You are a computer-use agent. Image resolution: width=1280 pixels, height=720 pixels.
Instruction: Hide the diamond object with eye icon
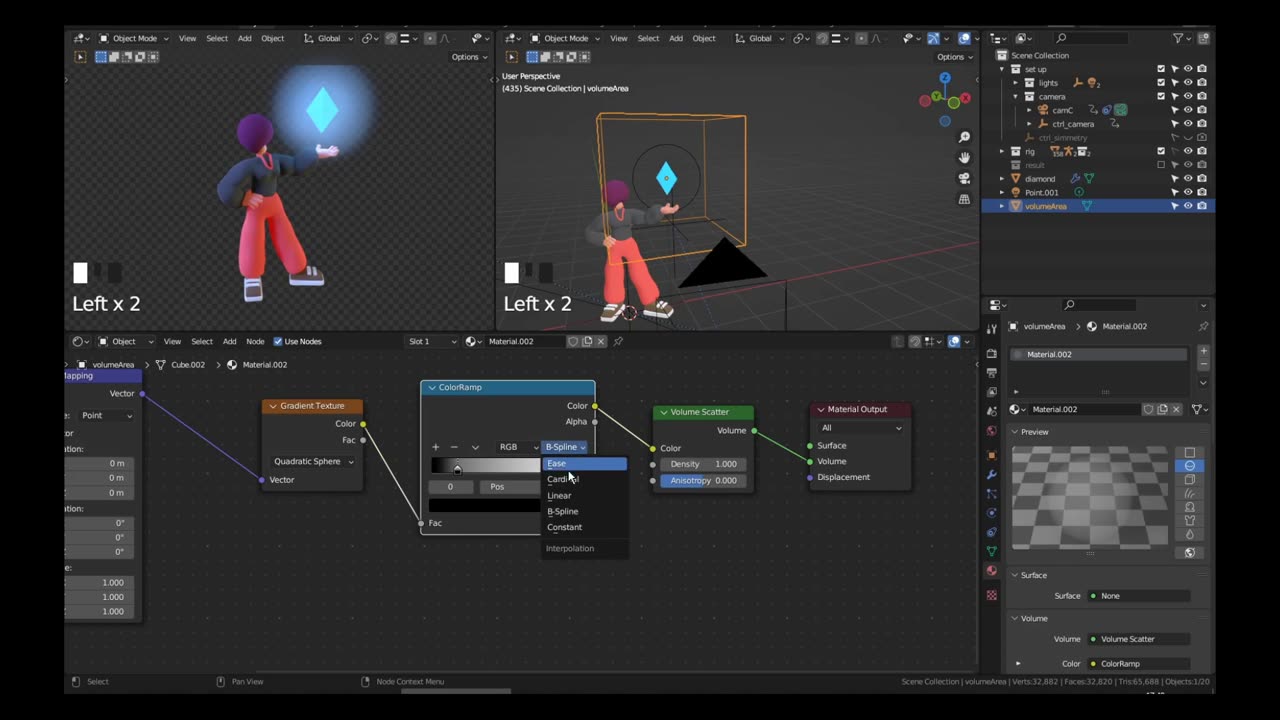tap(1188, 179)
